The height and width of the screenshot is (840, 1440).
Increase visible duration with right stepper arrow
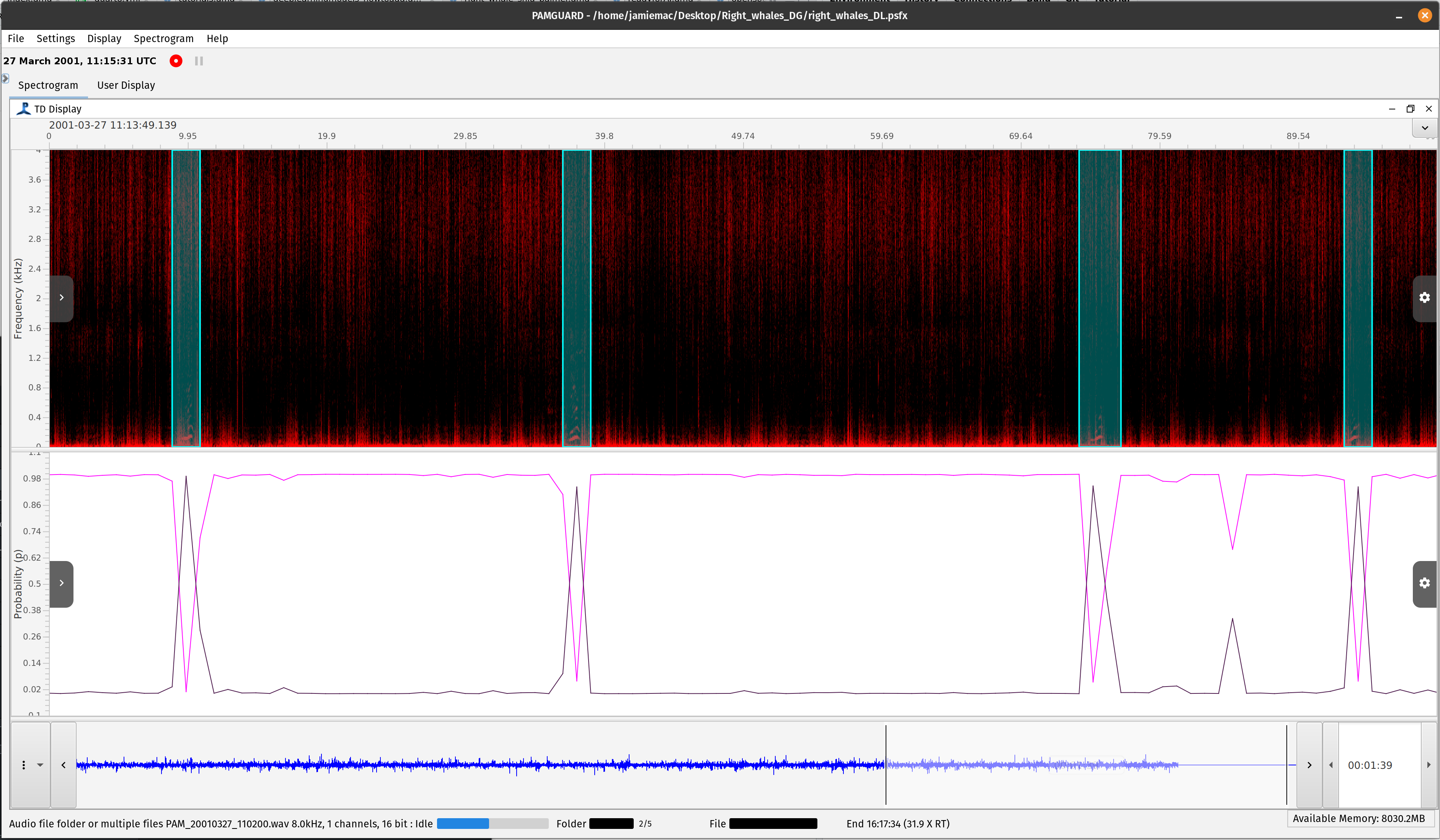point(1429,765)
